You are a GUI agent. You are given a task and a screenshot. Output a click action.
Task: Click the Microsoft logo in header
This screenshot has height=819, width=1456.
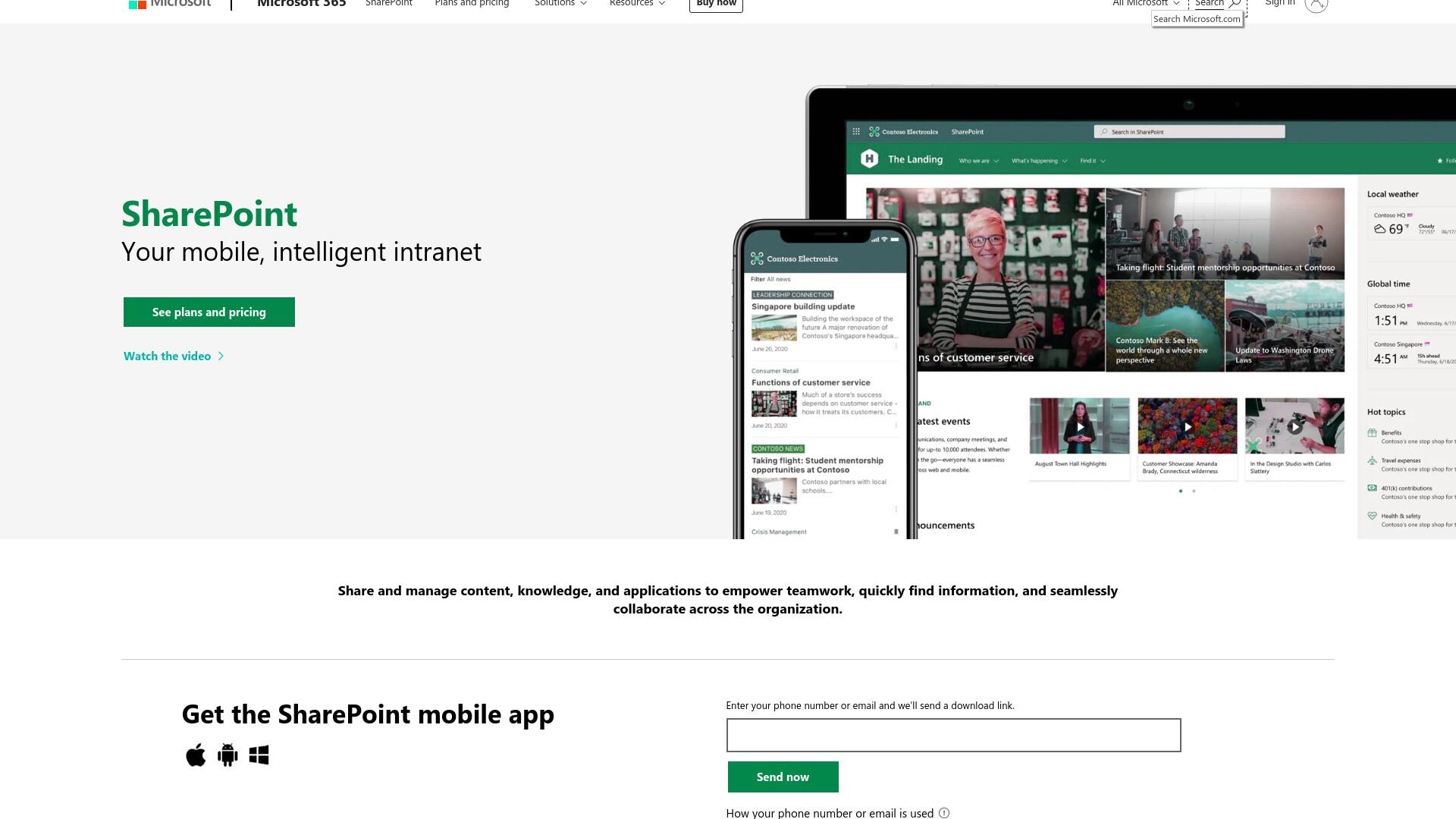(170, 4)
